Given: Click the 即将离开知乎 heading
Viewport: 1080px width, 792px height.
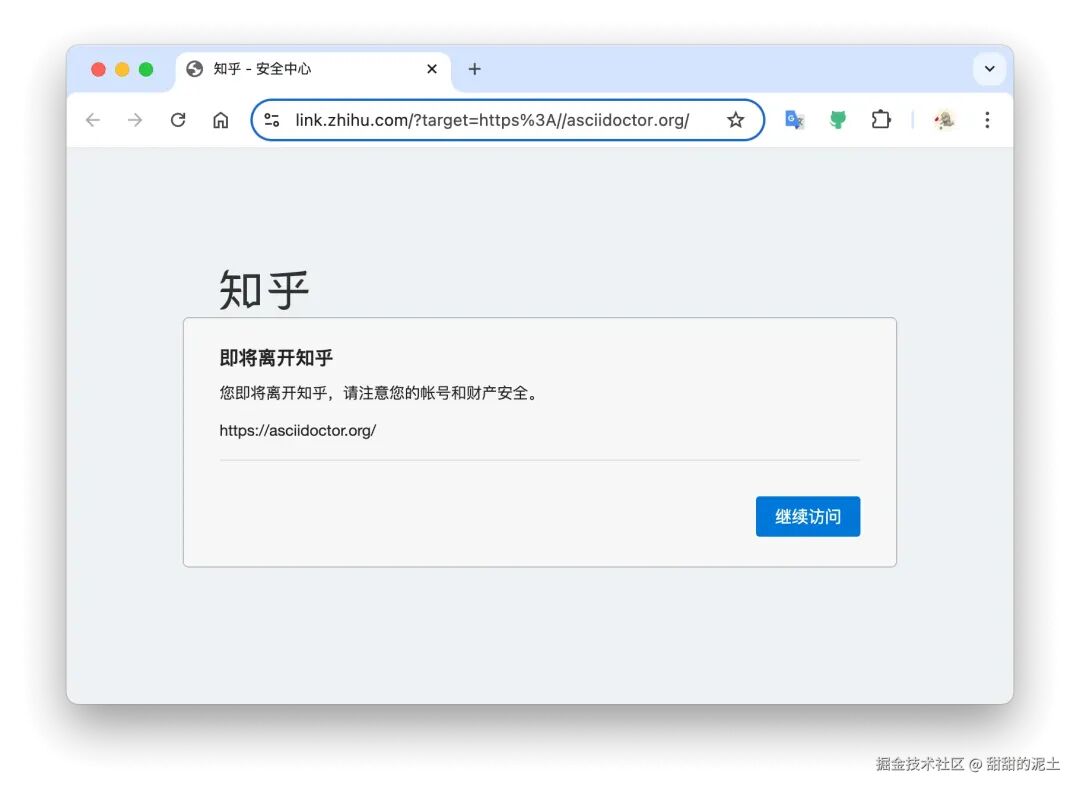Looking at the screenshot, I should (276, 357).
